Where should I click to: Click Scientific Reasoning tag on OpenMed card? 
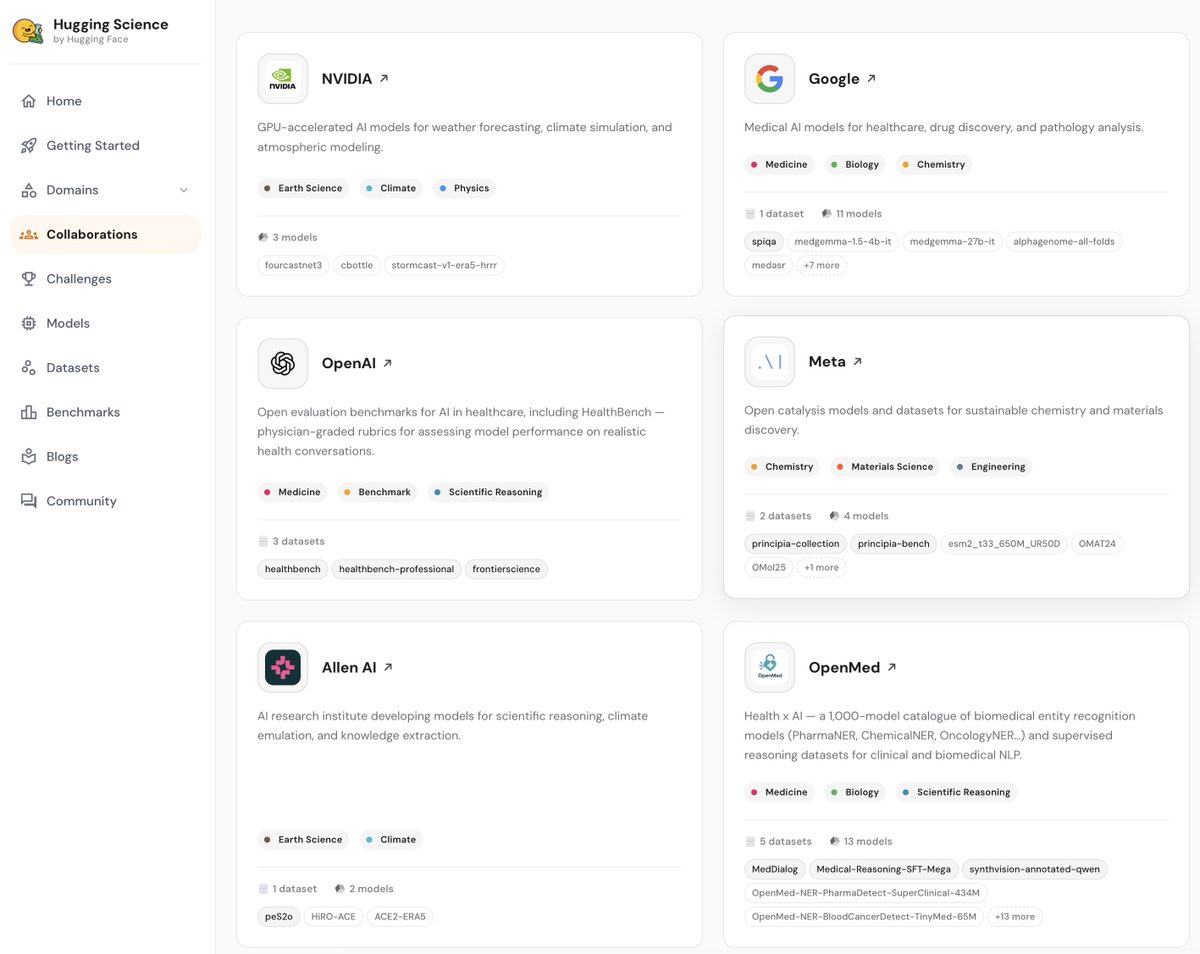(956, 792)
